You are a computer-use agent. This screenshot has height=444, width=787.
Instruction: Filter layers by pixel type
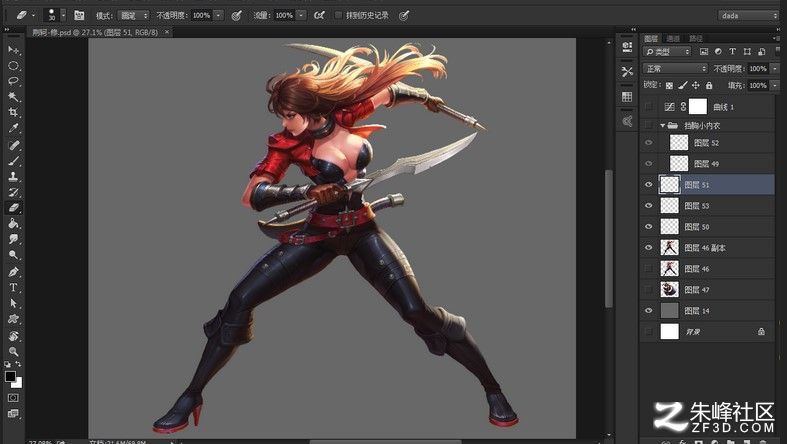(x=704, y=52)
